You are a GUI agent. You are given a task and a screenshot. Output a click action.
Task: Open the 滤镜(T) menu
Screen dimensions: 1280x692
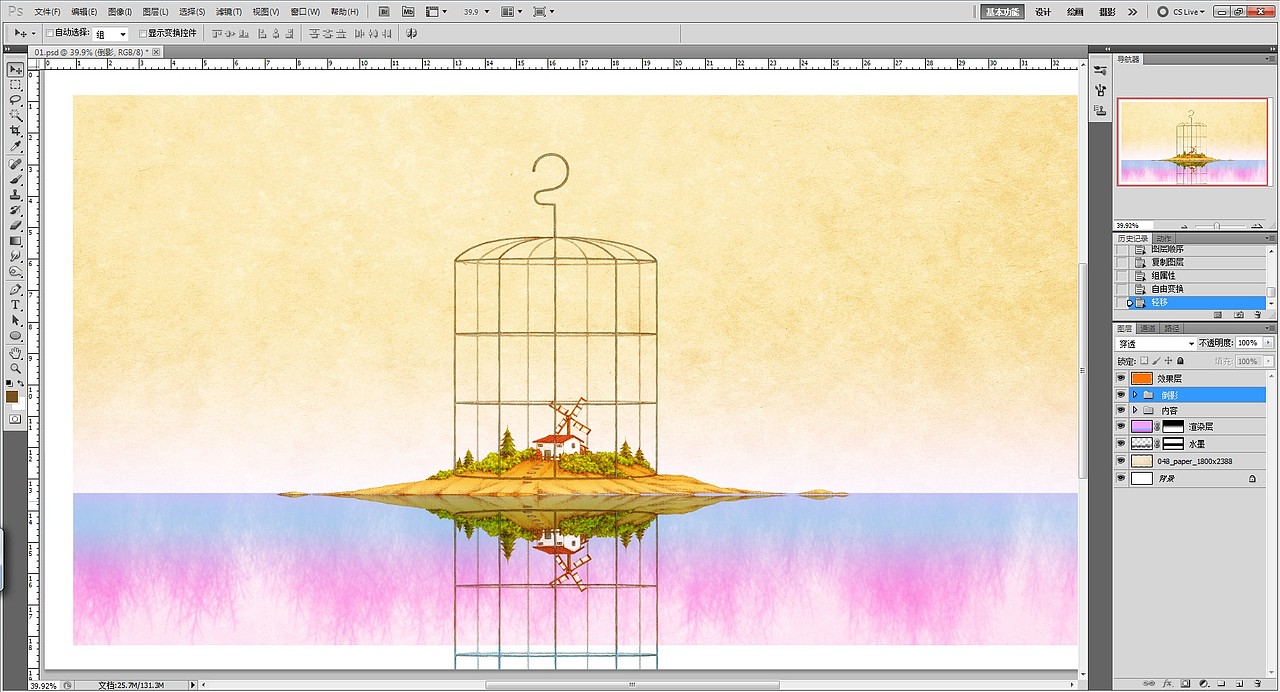point(229,12)
